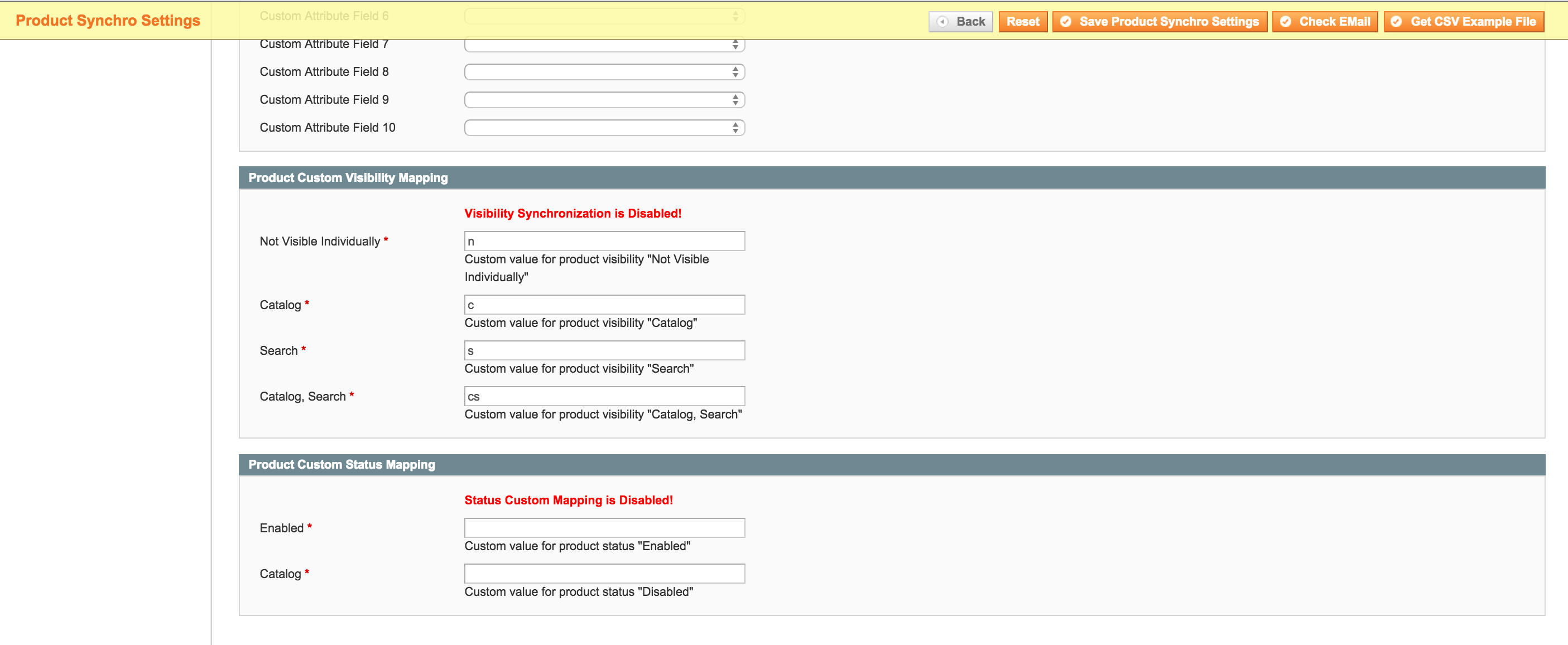Click the Custom Attribute Field 9 label
1568x645 pixels.
click(x=324, y=100)
